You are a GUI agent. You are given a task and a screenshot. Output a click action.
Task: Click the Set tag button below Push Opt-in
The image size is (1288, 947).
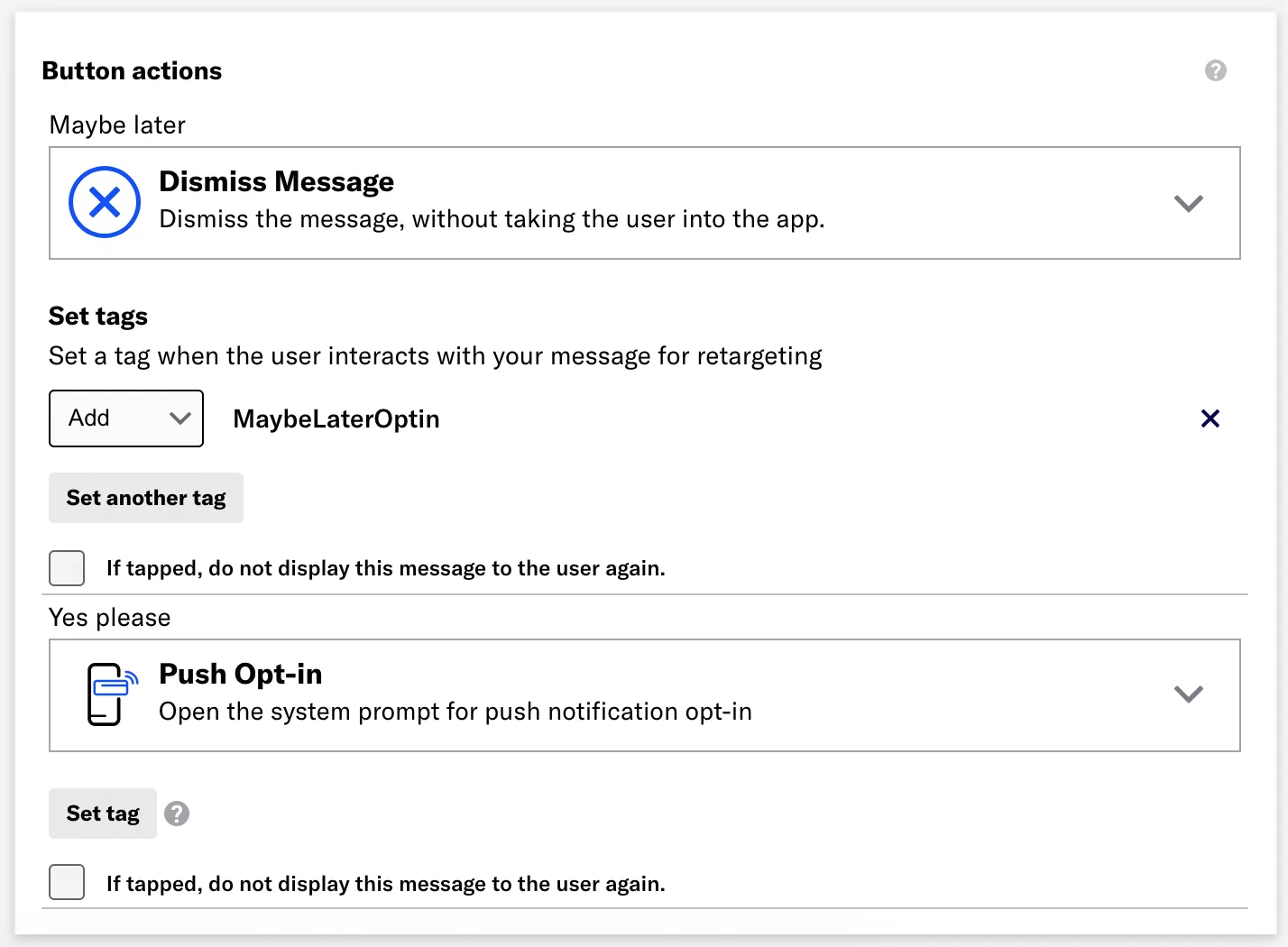(x=102, y=813)
